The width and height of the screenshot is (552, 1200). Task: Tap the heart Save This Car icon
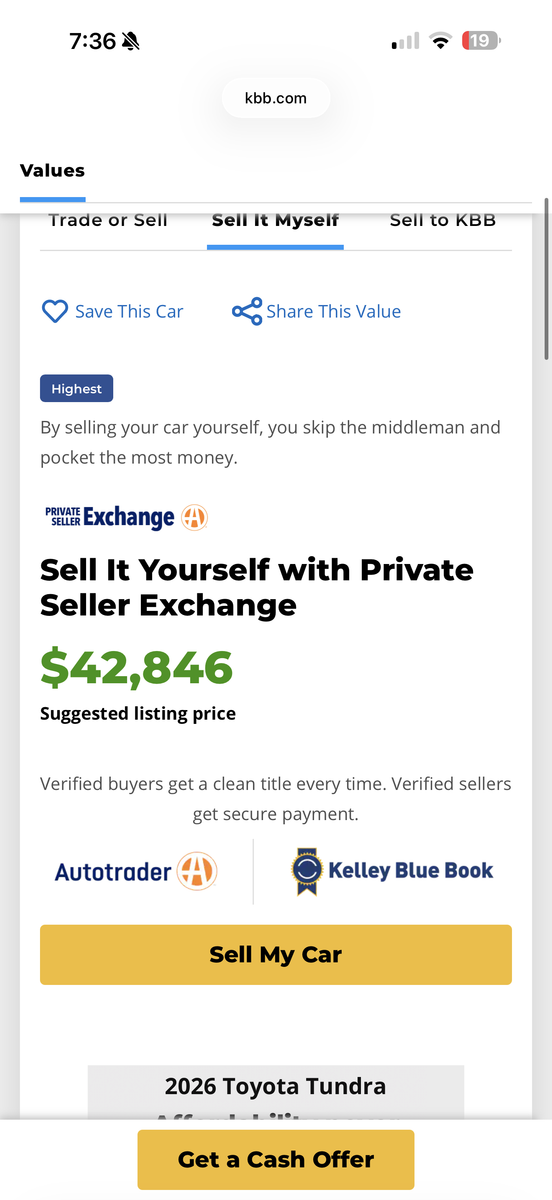pos(54,311)
